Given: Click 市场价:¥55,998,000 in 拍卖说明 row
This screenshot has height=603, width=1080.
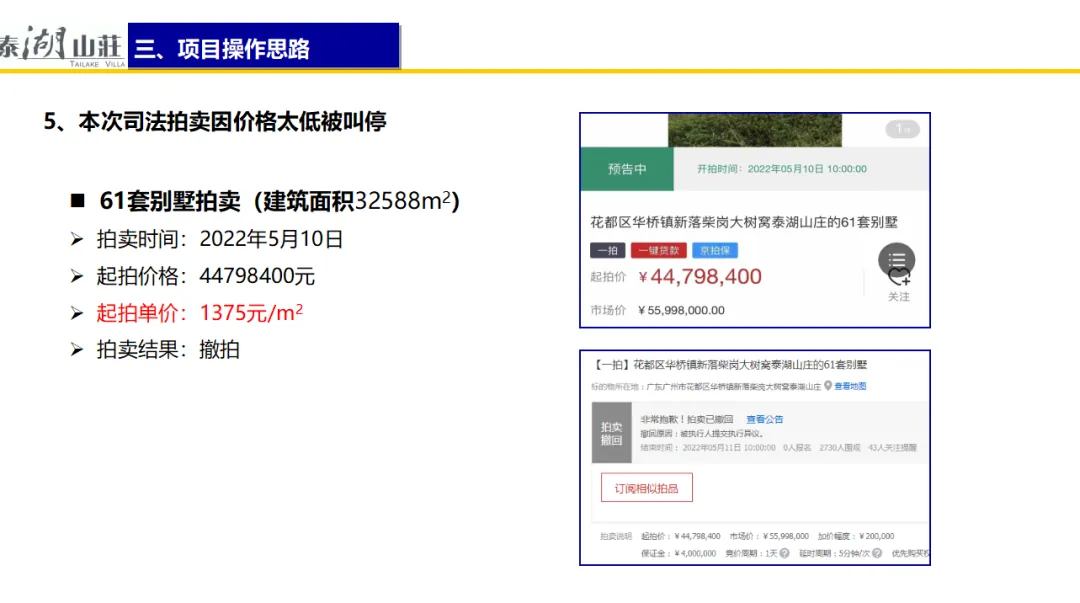Looking at the screenshot, I should (769, 536).
